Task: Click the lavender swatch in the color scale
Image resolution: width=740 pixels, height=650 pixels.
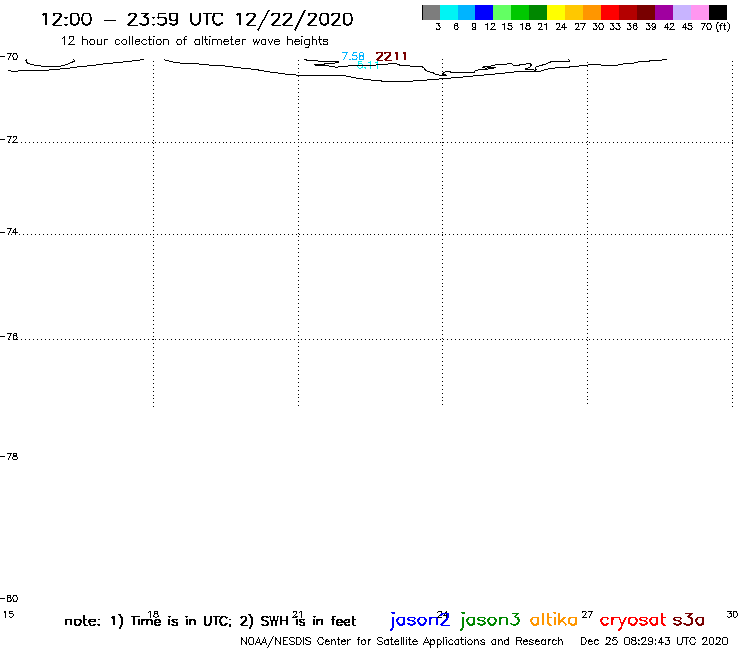Action: click(682, 12)
